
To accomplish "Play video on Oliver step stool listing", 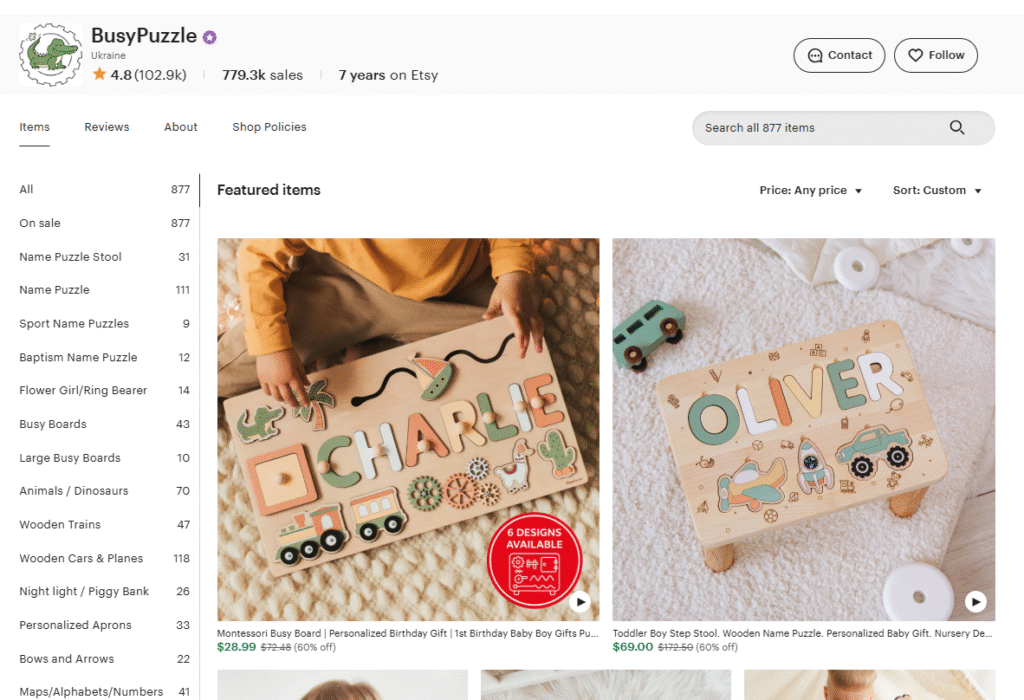I will (x=976, y=601).
